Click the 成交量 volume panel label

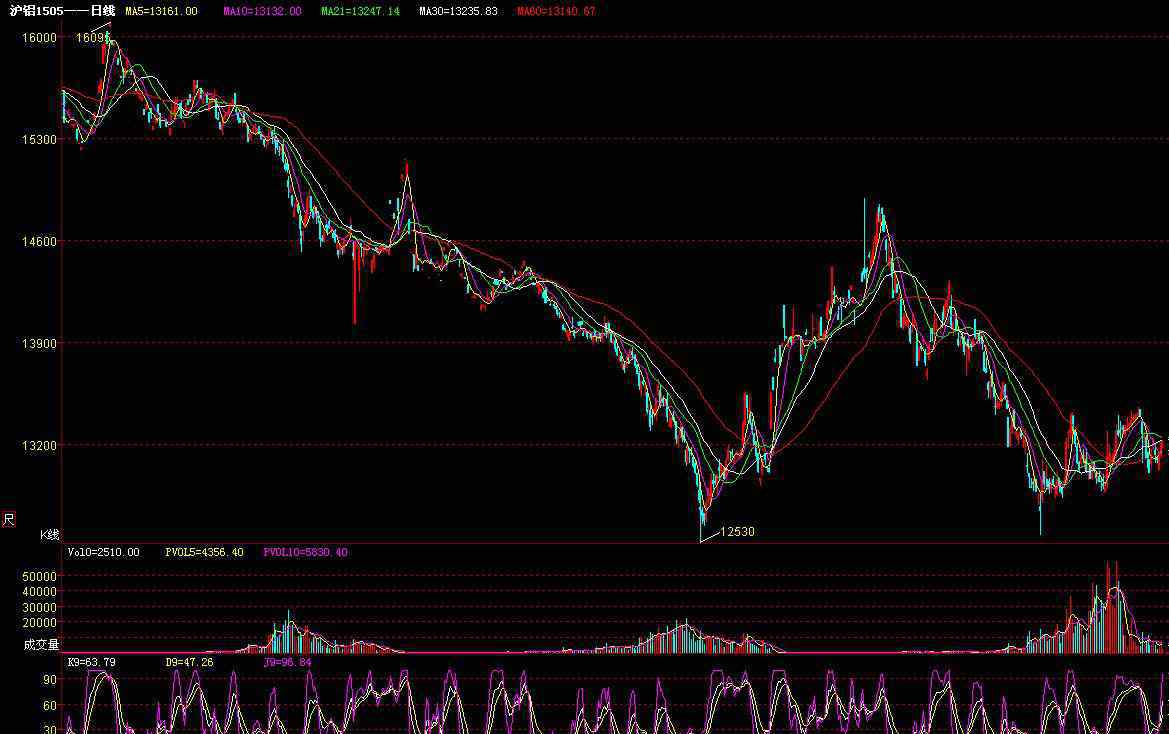click(41, 645)
